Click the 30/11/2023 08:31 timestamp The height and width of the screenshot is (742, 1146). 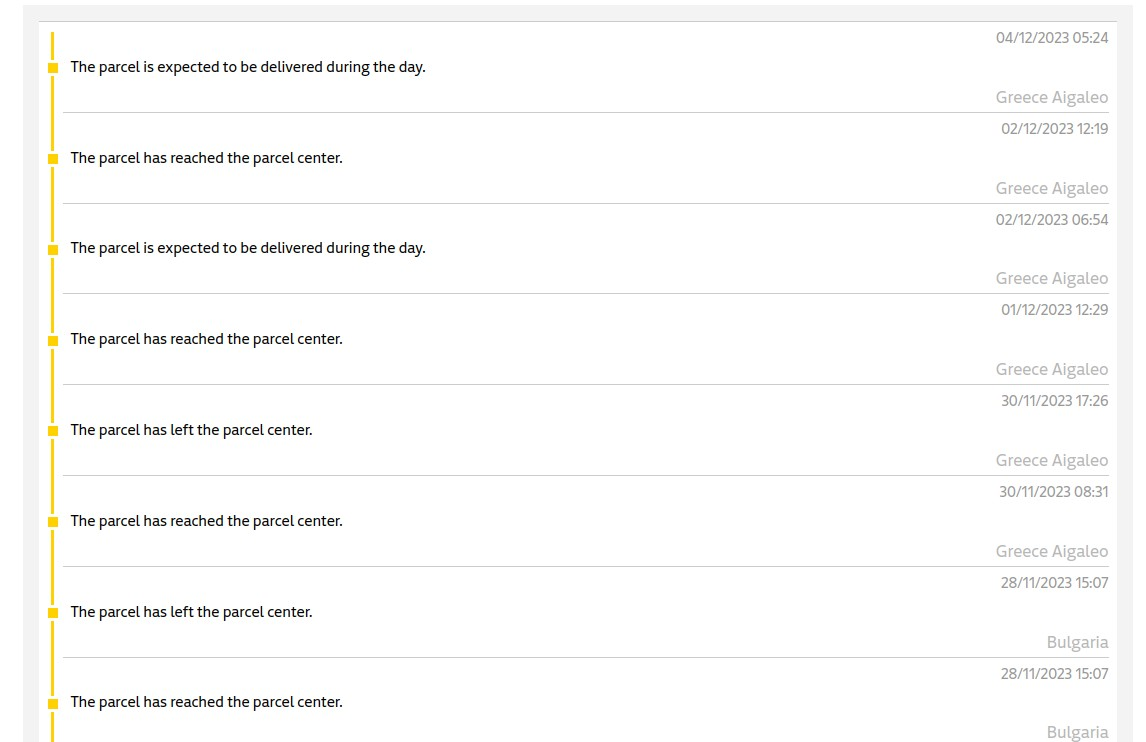click(1053, 492)
